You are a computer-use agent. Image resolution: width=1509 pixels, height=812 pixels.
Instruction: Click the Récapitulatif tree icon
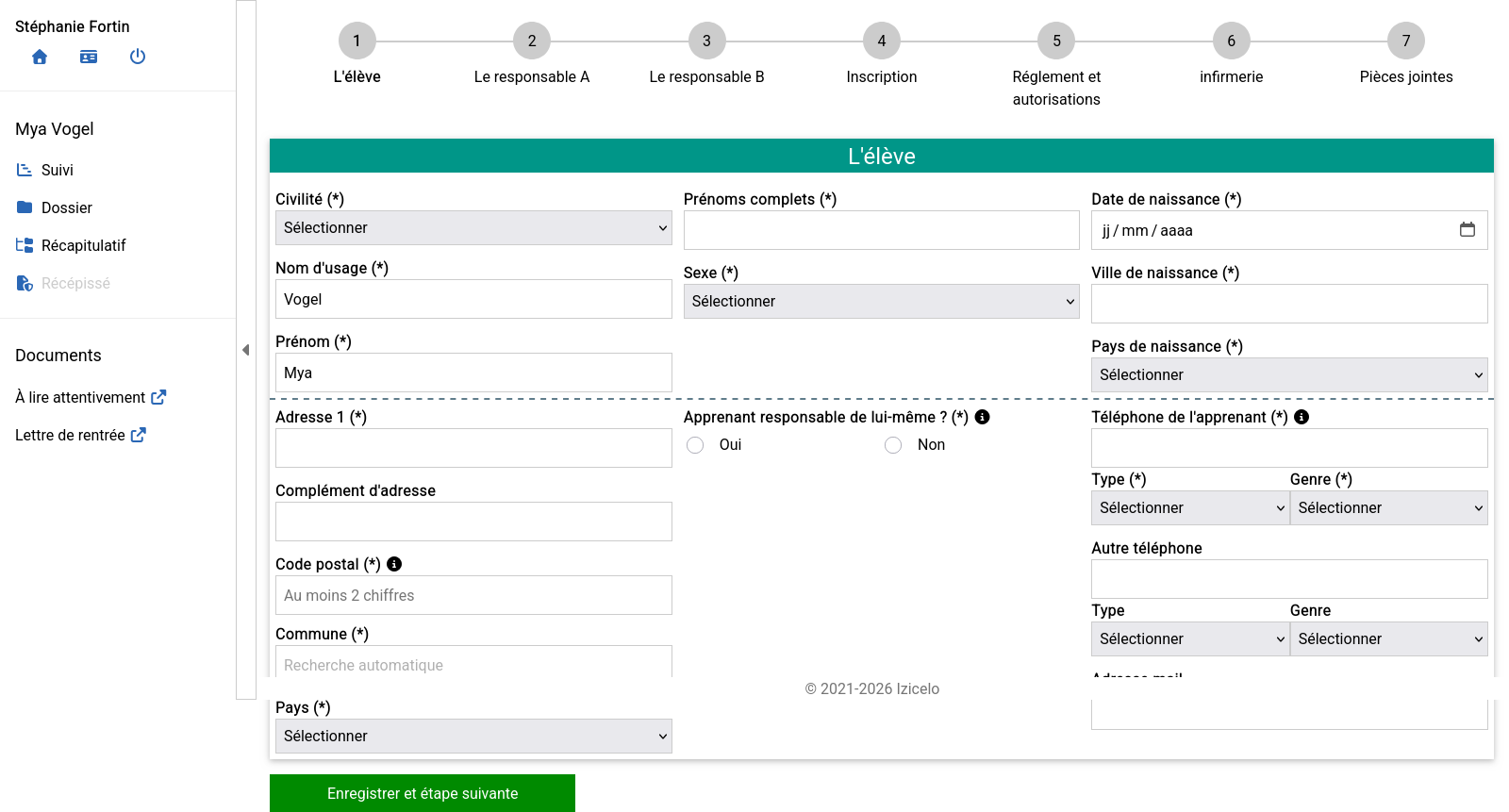click(25, 245)
